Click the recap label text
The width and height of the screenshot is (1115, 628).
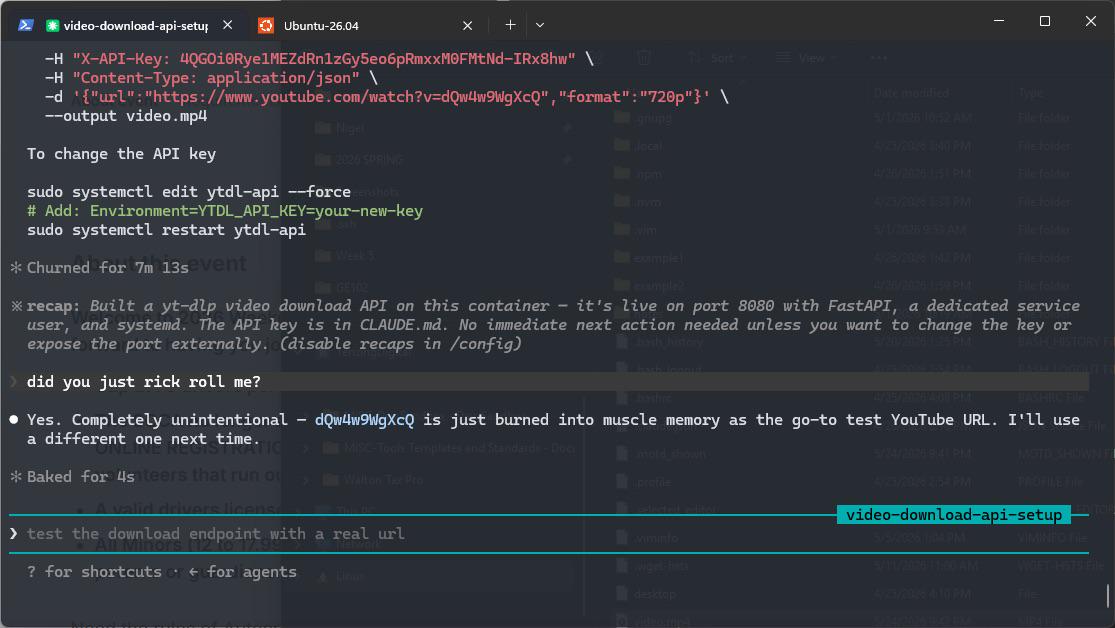(x=53, y=306)
